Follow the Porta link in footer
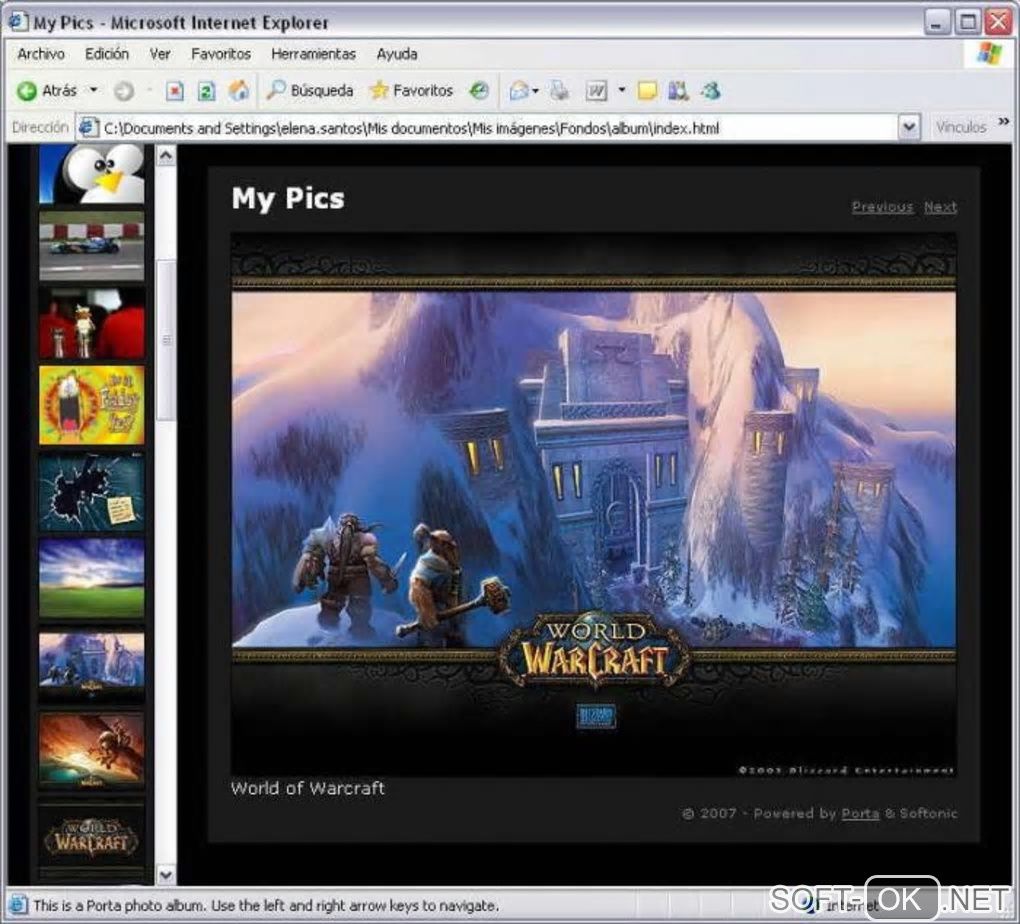 [860, 813]
